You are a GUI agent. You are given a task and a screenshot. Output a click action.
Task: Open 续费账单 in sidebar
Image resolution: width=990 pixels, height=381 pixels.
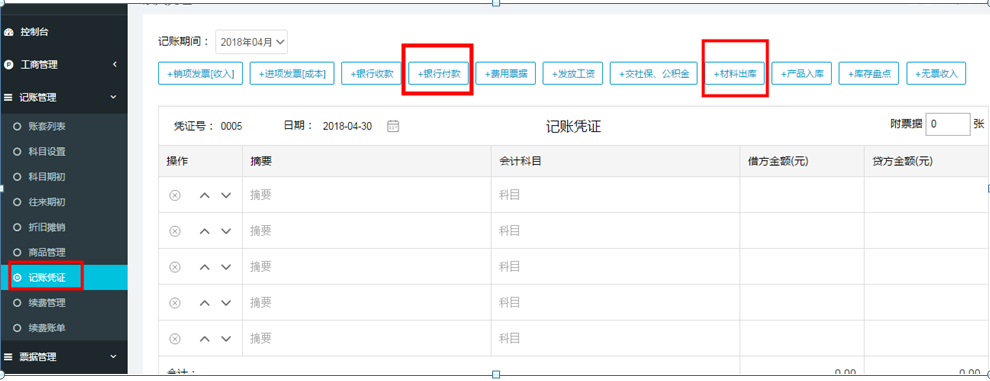click(47, 328)
